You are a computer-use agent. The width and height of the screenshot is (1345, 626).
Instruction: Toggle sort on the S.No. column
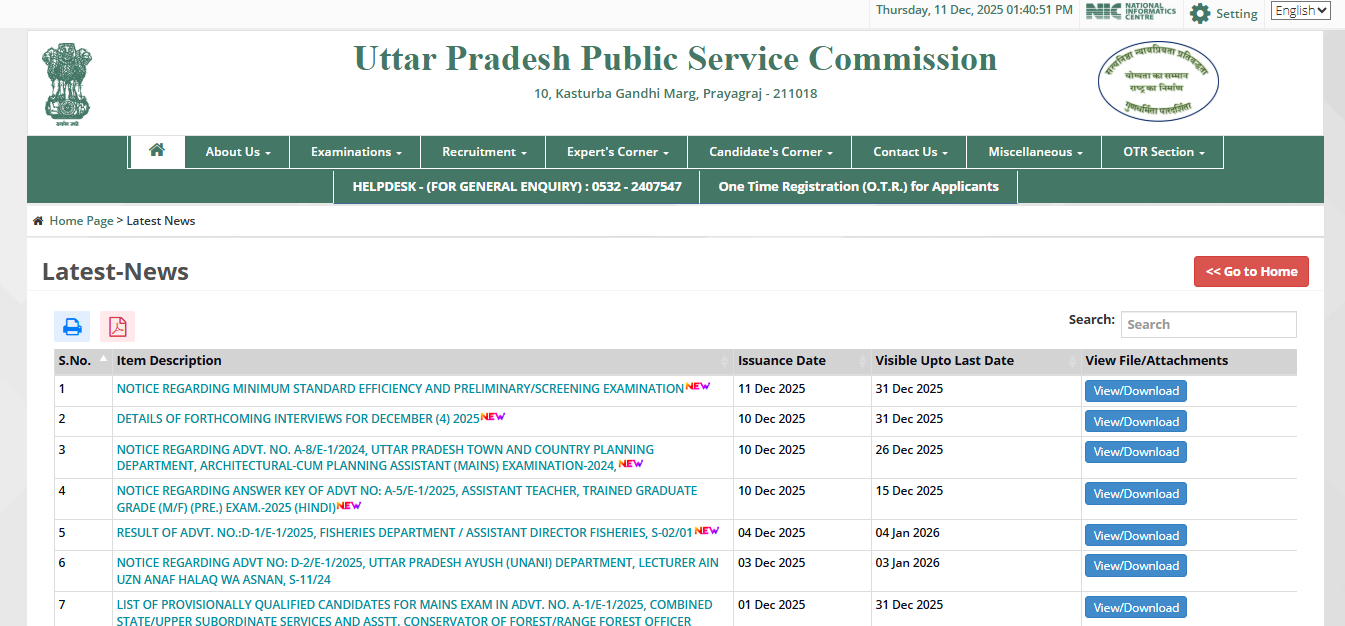(x=74, y=360)
